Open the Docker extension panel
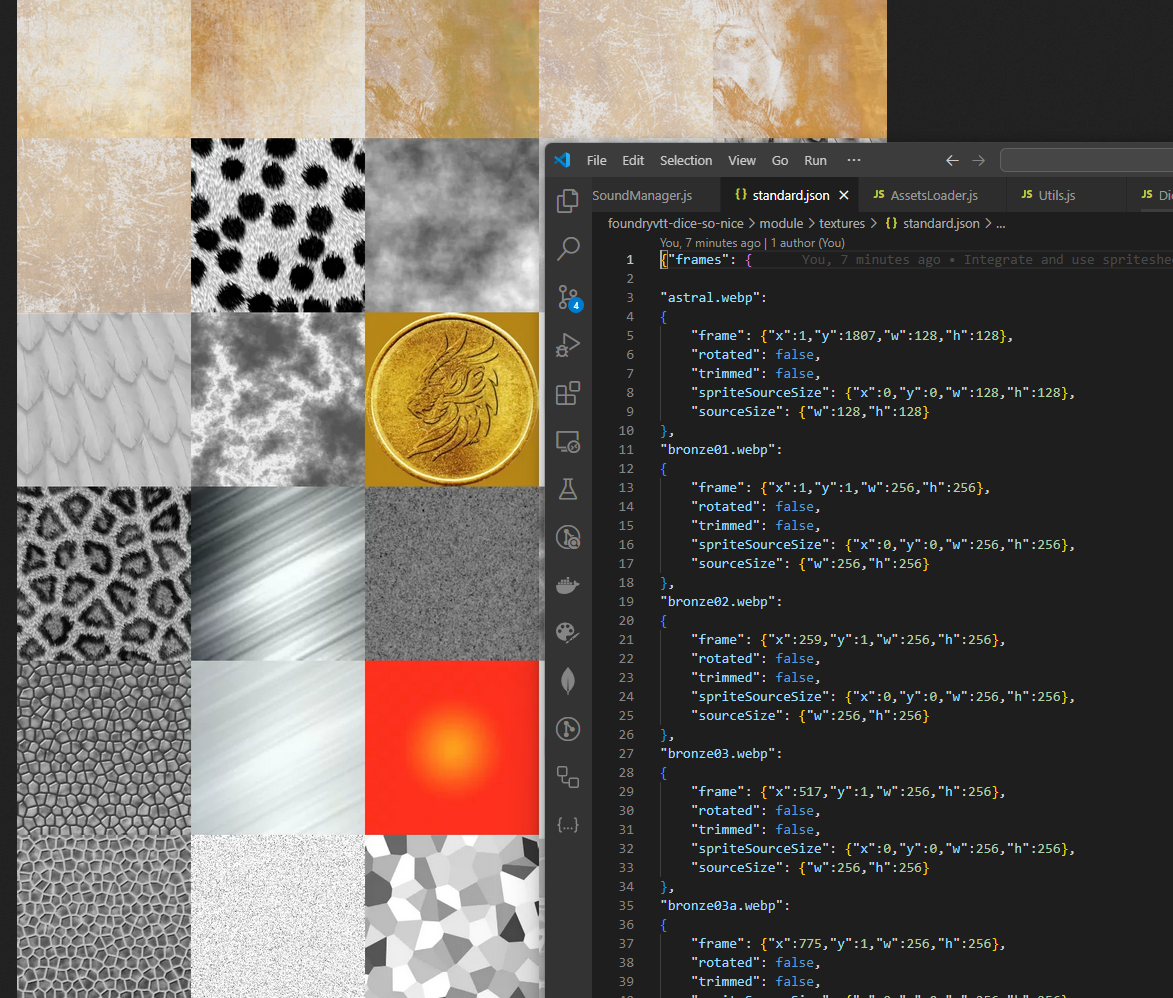 pos(568,585)
